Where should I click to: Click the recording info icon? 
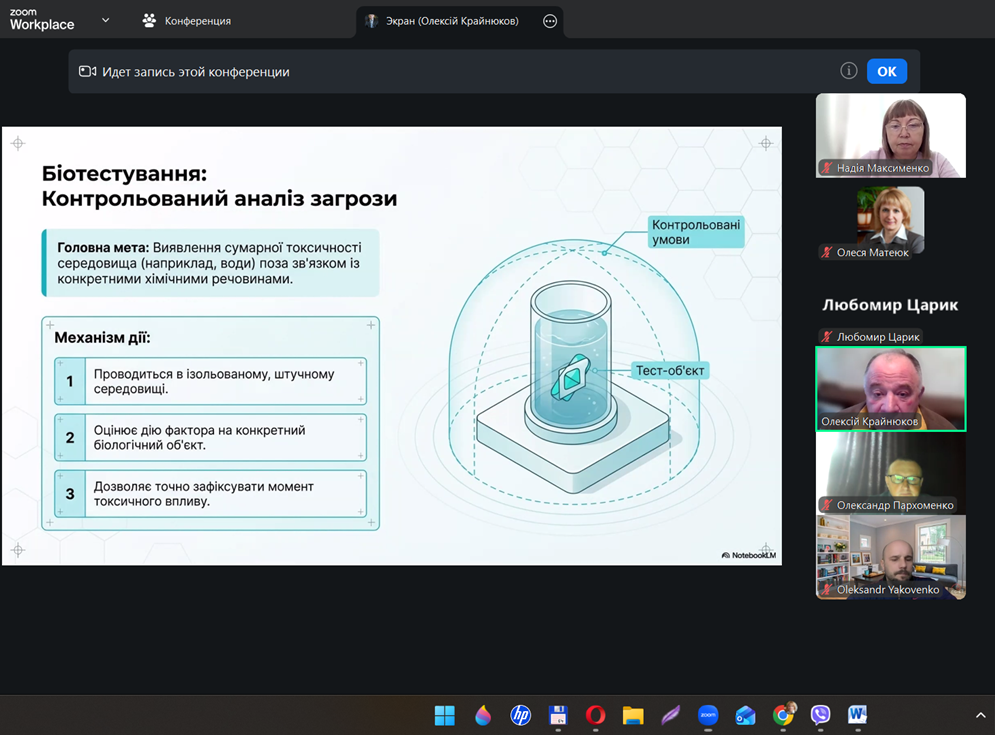pyautogui.click(x=848, y=71)
